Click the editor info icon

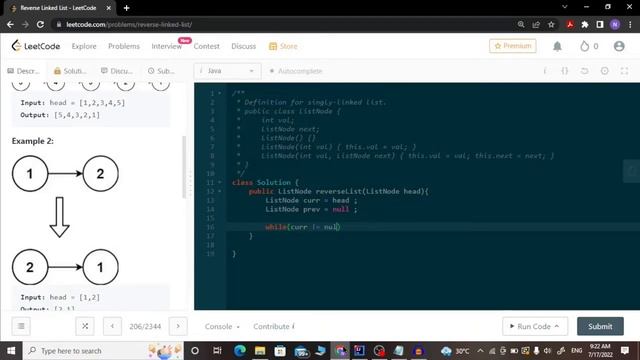click(x=544, y=71)
